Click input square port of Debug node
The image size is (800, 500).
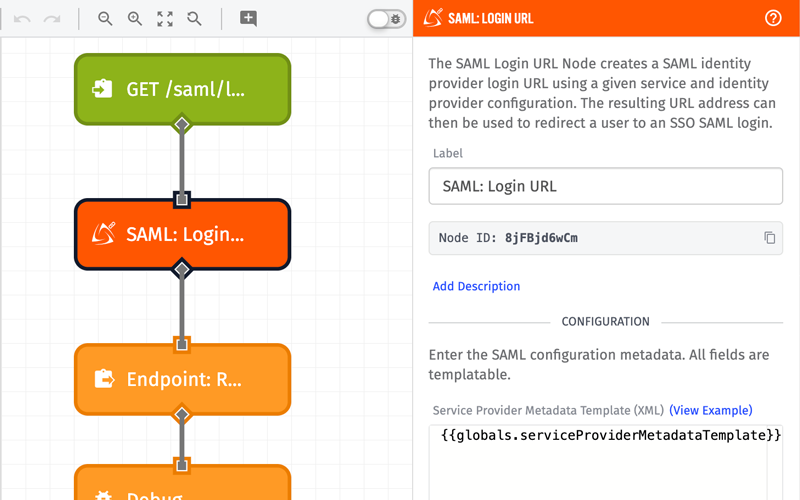click(x=182, y=465)
